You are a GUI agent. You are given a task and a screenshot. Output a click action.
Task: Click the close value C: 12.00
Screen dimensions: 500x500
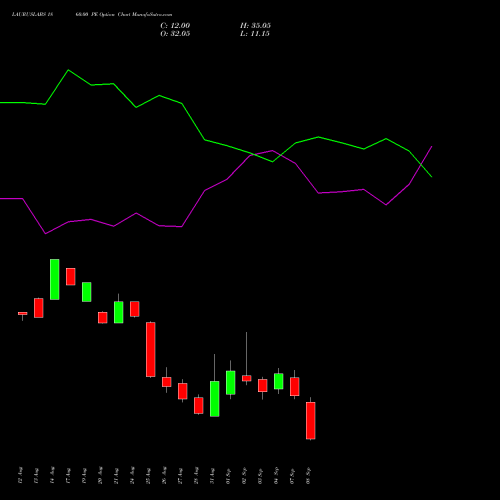pyautogui.click(x=175, y=26)
